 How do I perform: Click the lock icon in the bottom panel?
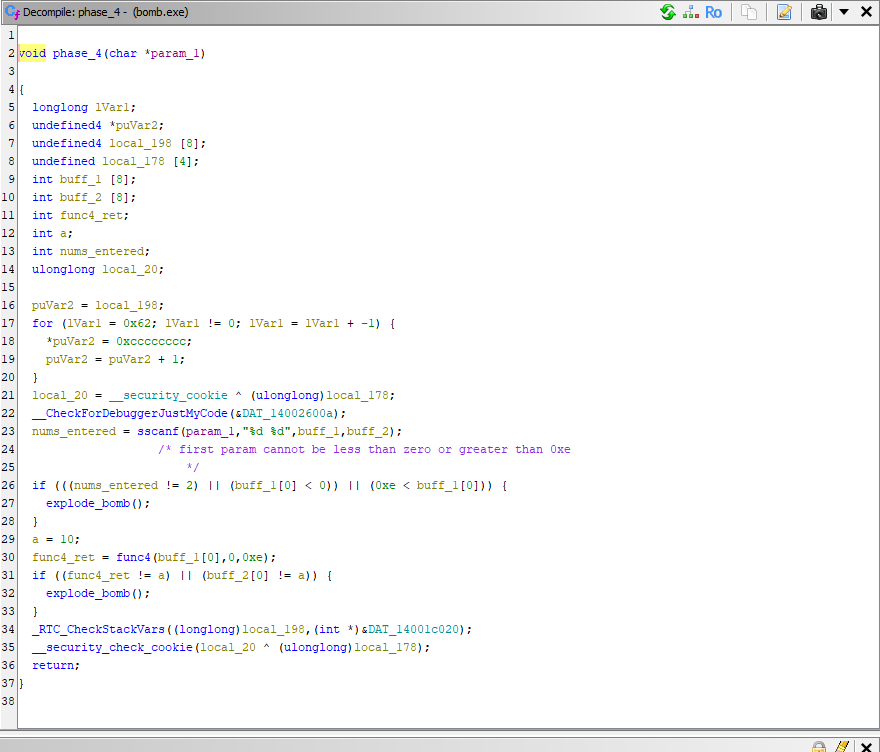819,746
